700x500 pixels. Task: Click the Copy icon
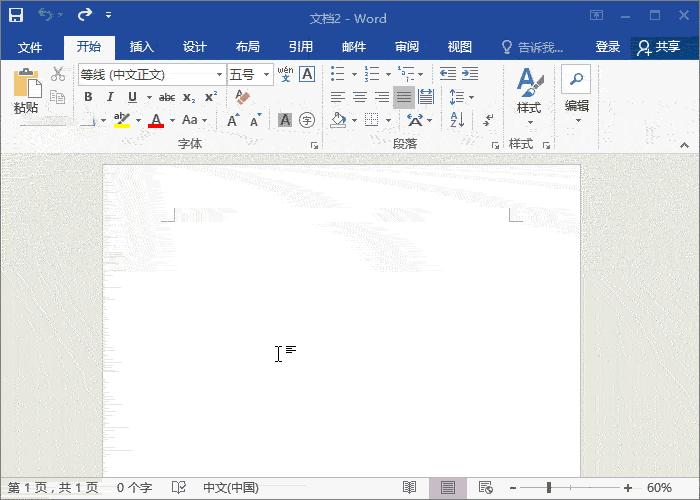(x=58, y=97)
